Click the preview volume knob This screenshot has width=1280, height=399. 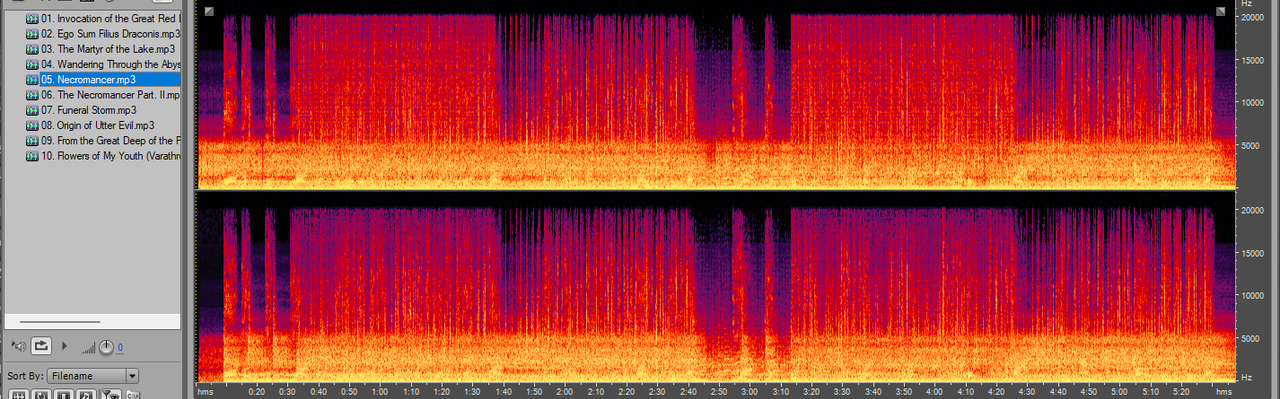105,346
